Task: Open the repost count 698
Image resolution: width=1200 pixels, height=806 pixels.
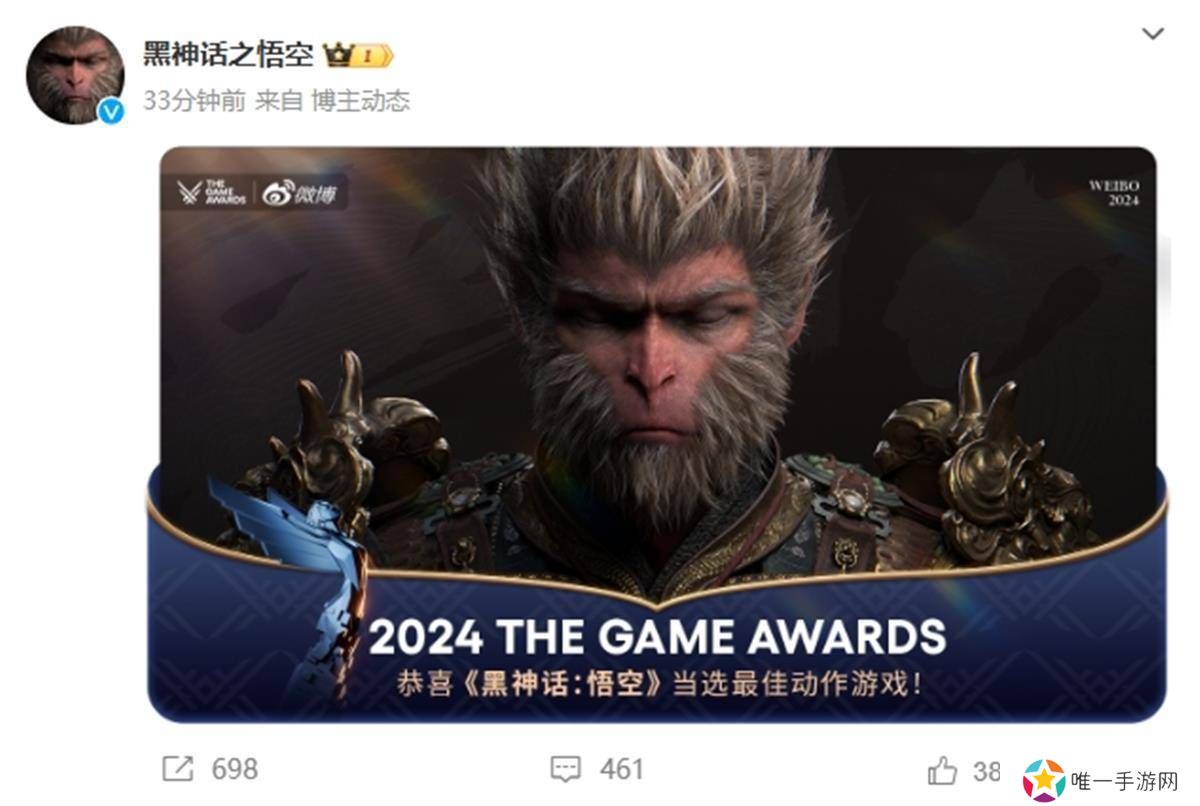Action: (x=235, y=769)
